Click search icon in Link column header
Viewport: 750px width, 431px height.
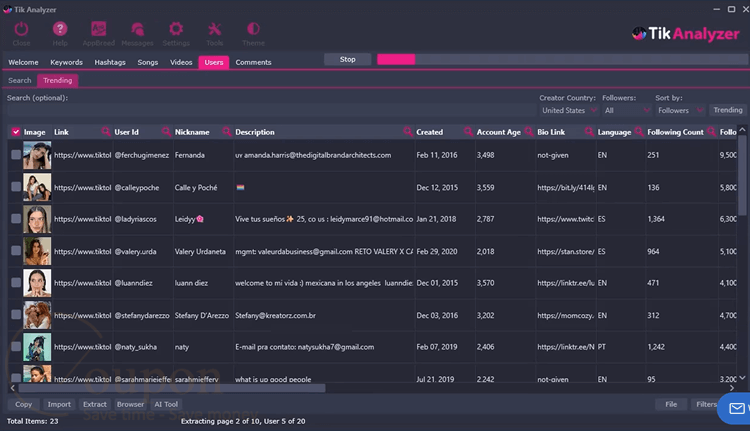[x=106, y=132]
